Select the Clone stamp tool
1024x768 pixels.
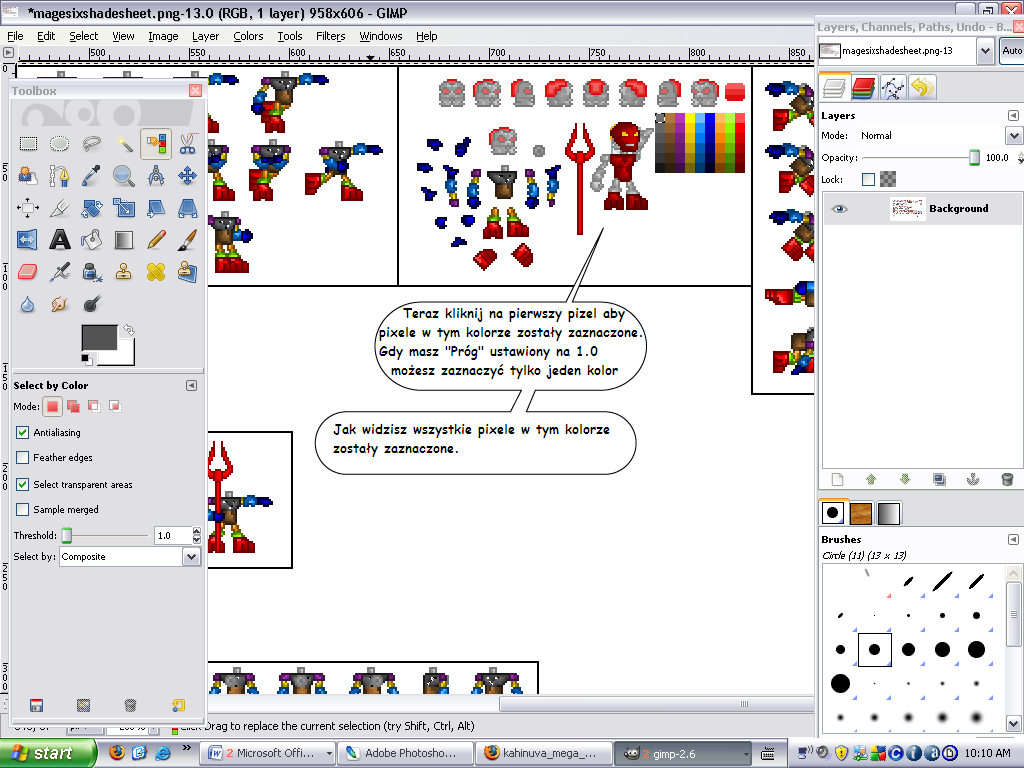123,271
